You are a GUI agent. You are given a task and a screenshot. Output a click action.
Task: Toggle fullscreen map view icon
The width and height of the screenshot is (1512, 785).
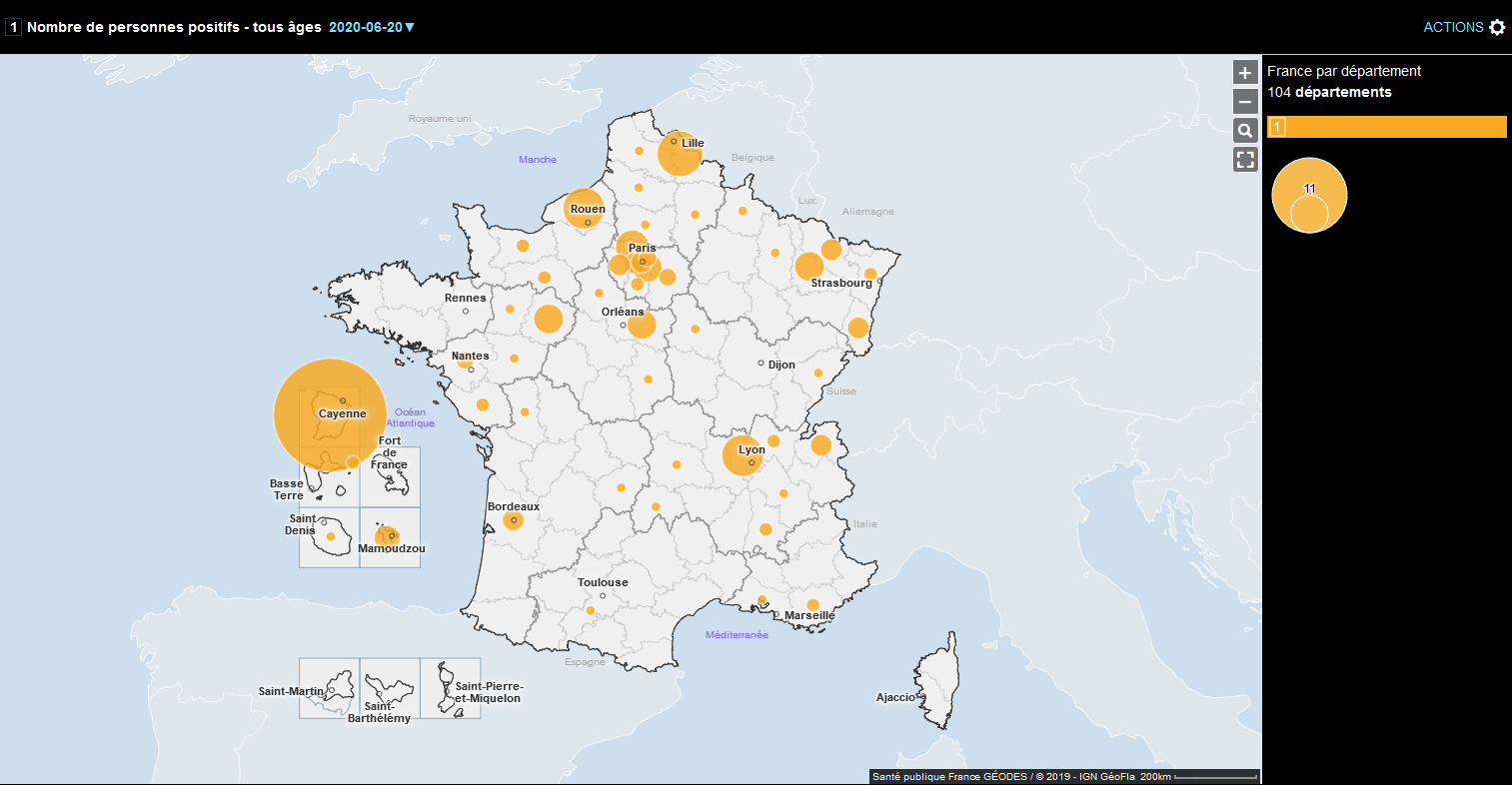coord(1245,159)
